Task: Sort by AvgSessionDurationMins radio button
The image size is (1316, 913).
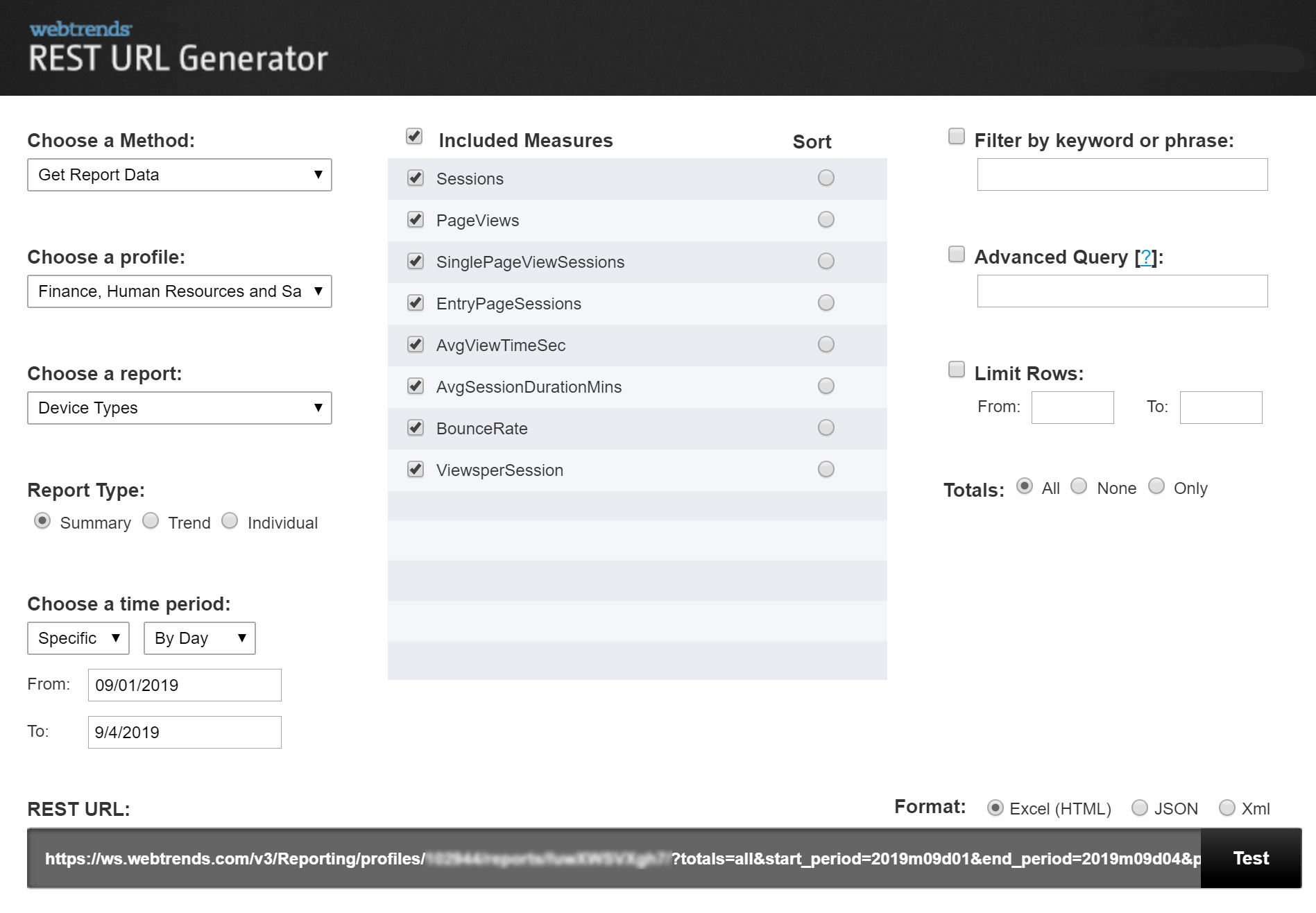Action: (826, 386)
